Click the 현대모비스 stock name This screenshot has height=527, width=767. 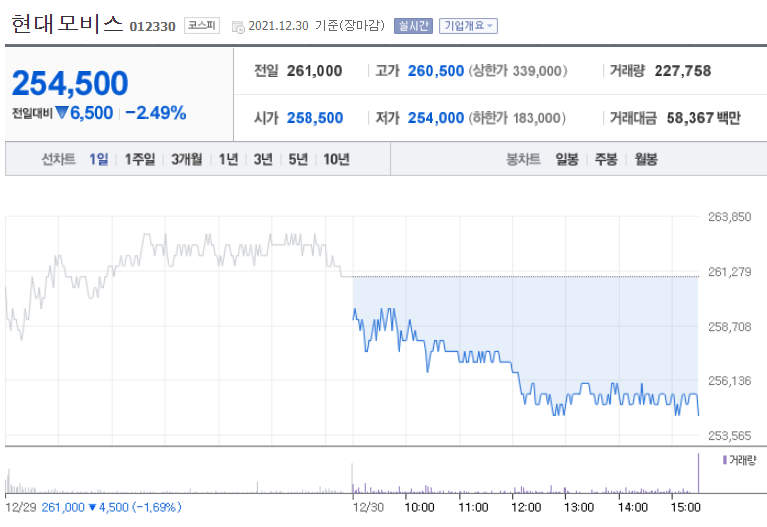67,24
